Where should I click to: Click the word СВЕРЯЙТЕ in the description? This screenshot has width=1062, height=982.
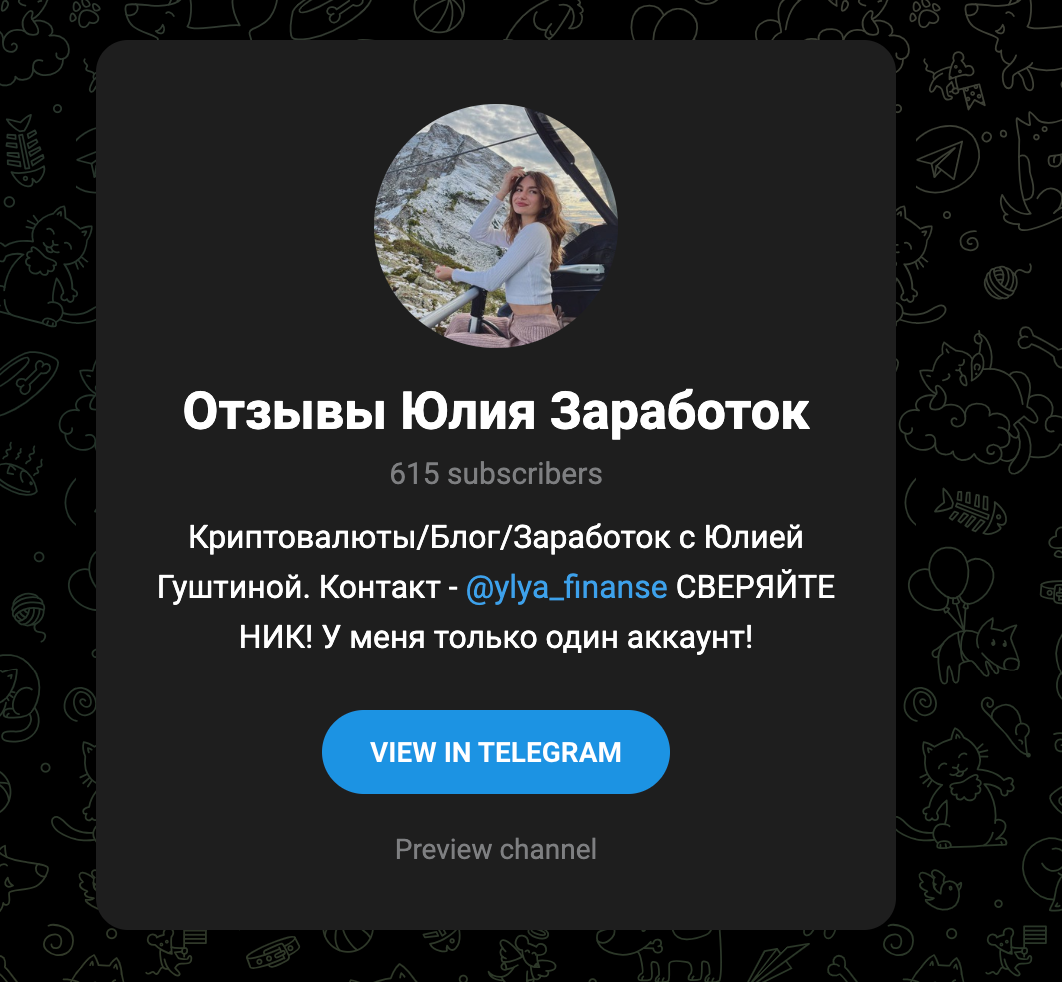[755, 587]
